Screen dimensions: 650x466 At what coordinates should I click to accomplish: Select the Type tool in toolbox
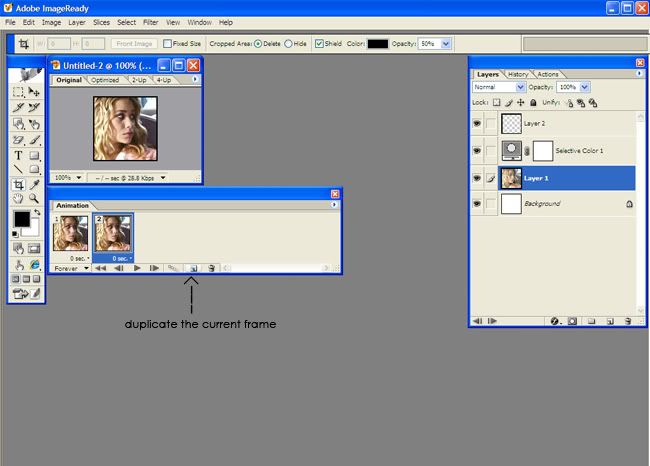point(19,156)
